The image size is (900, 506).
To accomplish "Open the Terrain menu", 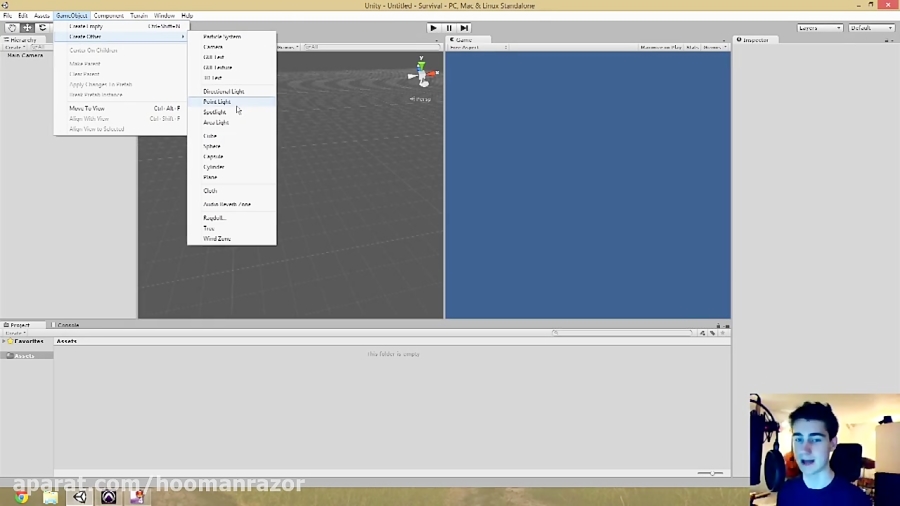I will (x=139, y=15).
